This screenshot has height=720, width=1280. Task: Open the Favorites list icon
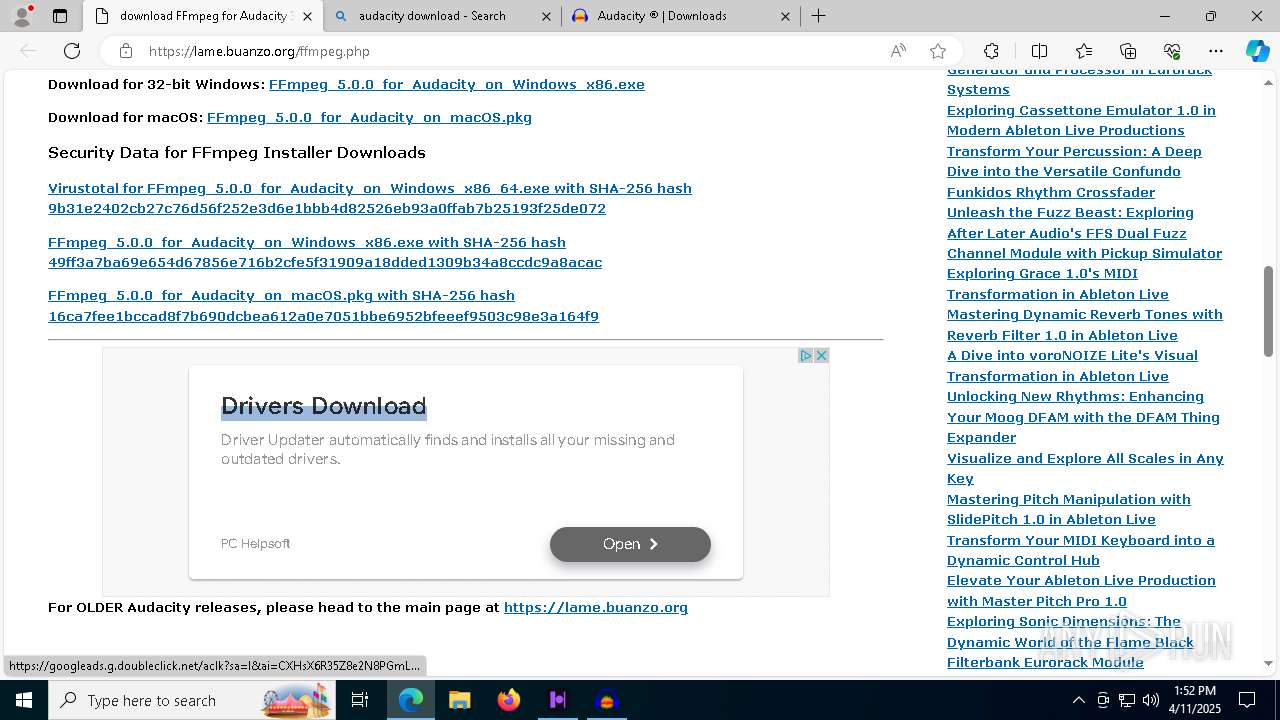pyautogui.click(x=1084, y=51)
